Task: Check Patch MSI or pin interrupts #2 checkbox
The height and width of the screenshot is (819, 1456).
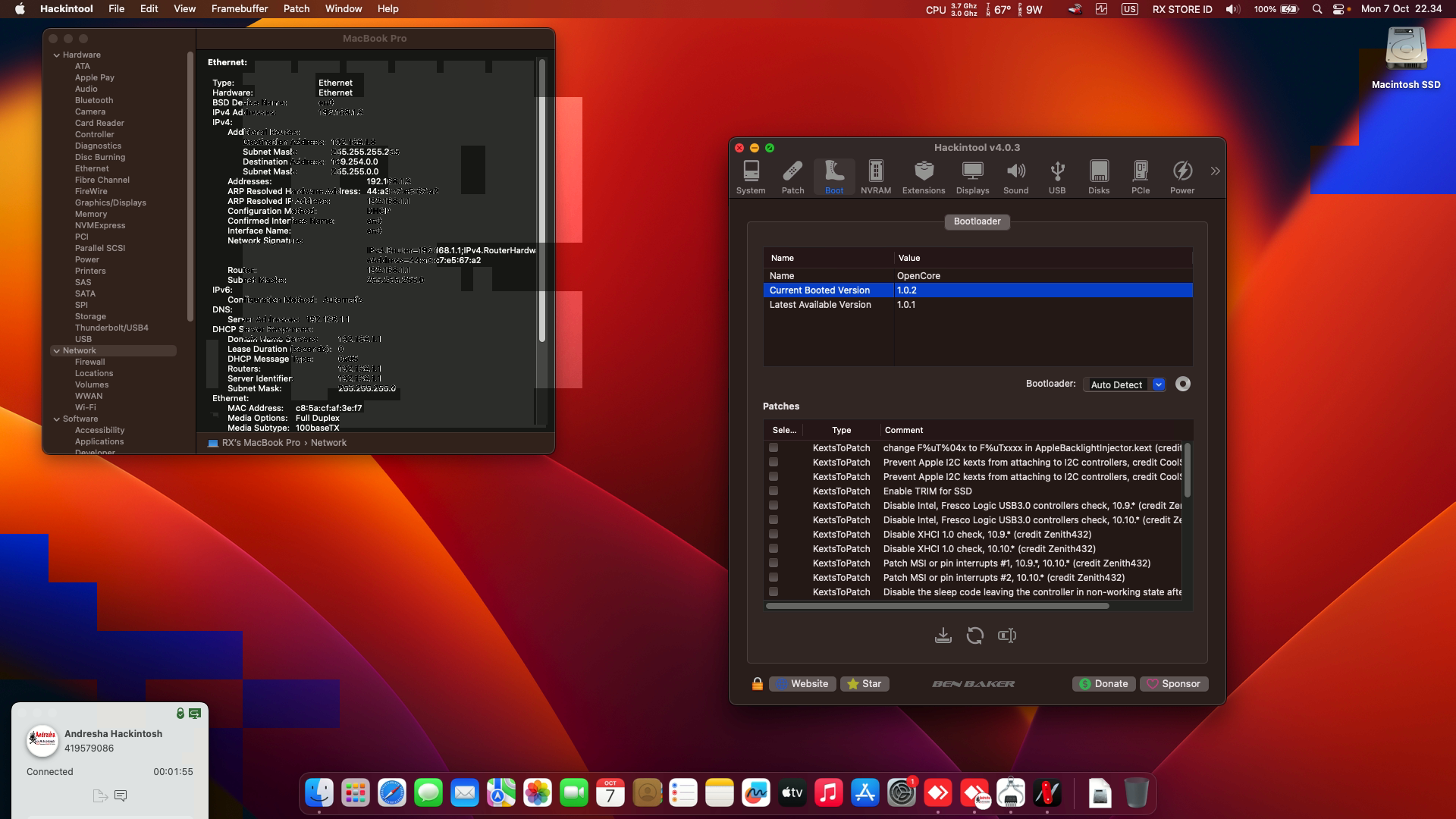Action: (x=773, y=578)
